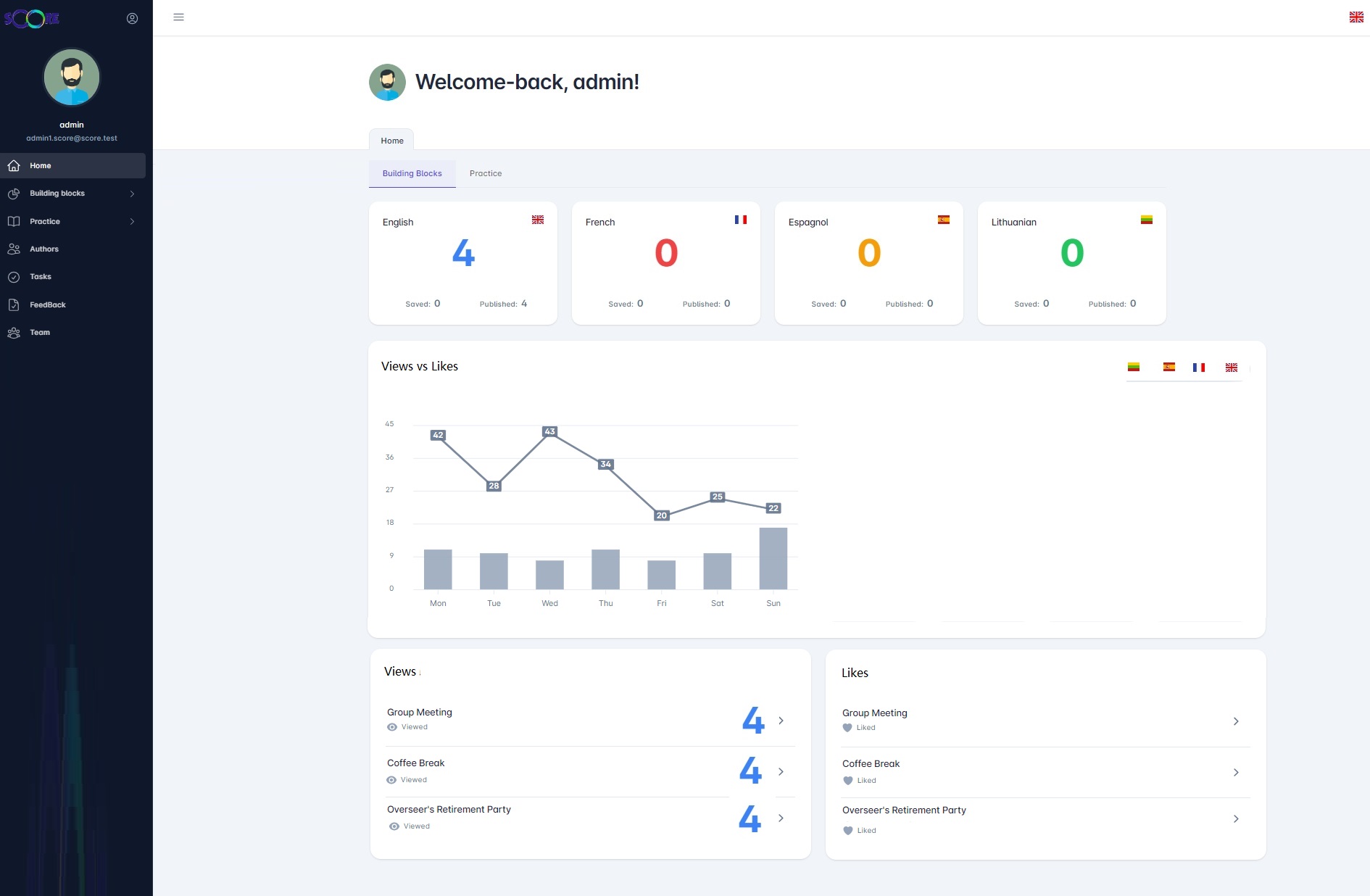Viewport: 1370px width, 896px height.
Task: Switch to the Practice tab
Action: [x=485, y=174]
